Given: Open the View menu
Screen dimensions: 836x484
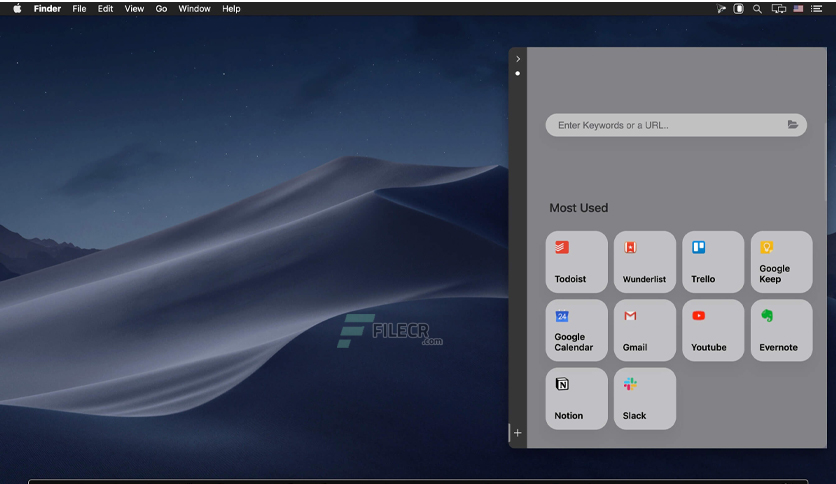Looking at the screenshot, I should coord(134,9).
